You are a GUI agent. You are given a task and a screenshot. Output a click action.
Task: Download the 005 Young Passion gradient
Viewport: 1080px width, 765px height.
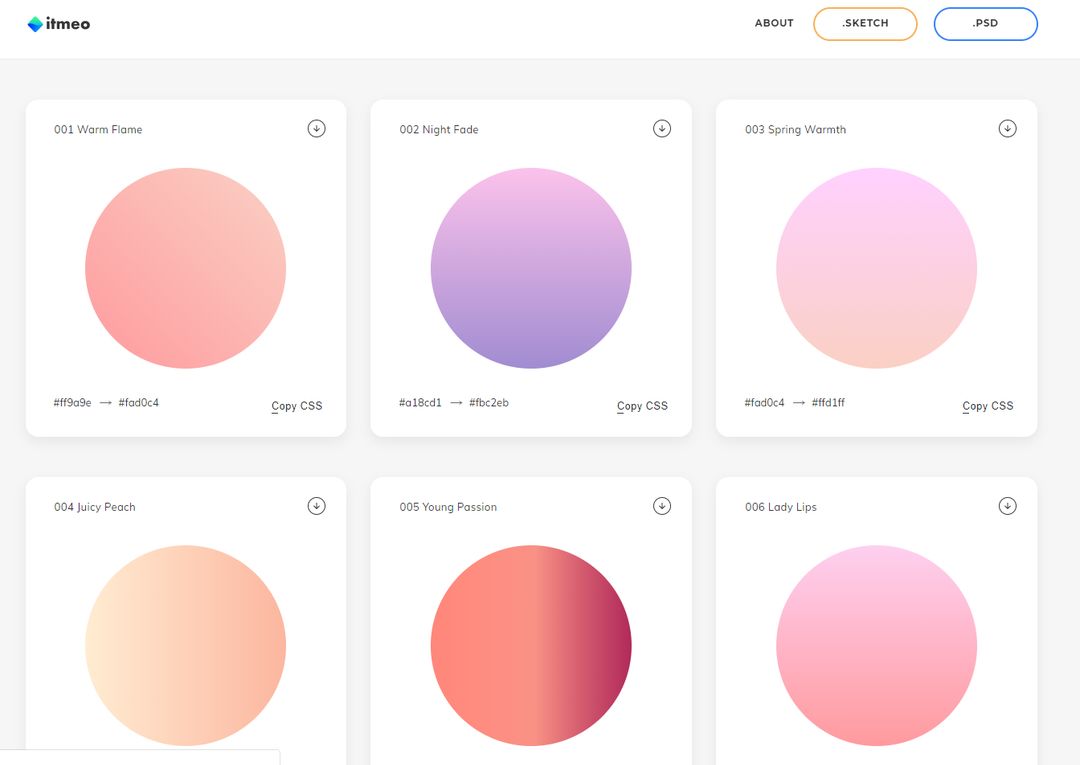click(x=662, y=506)
